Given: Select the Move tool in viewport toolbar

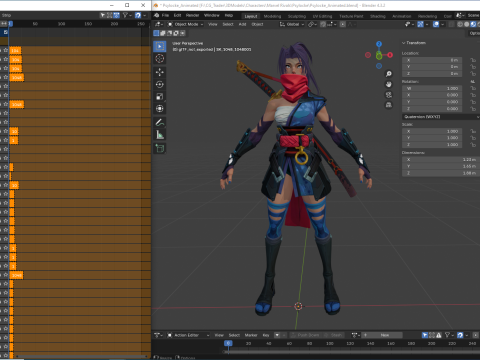Looking at the screenshot, I should (x=160, y=72).
